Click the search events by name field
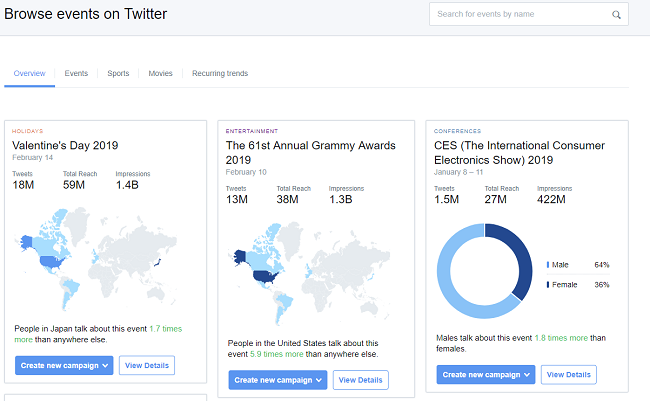The height and width of the screenshot is (401, 650). pos(522,15)
